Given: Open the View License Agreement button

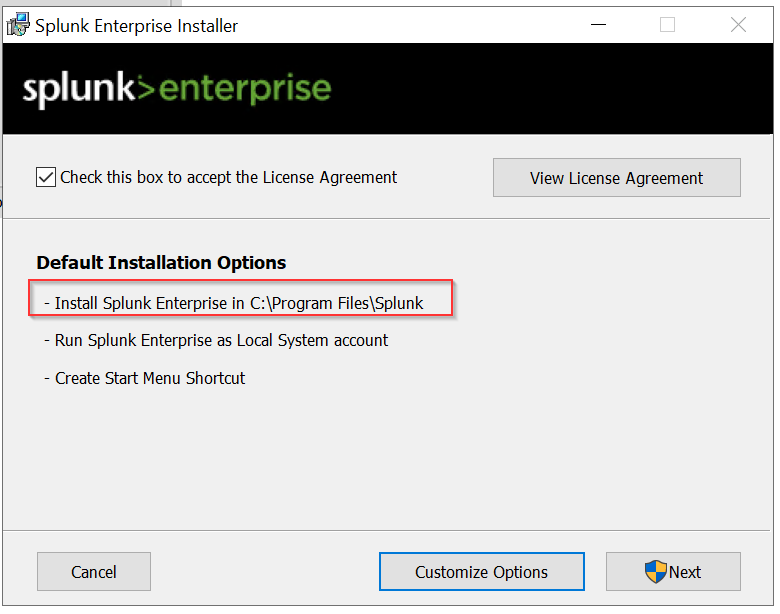Looking at the screenshot, I should [616, 178].
